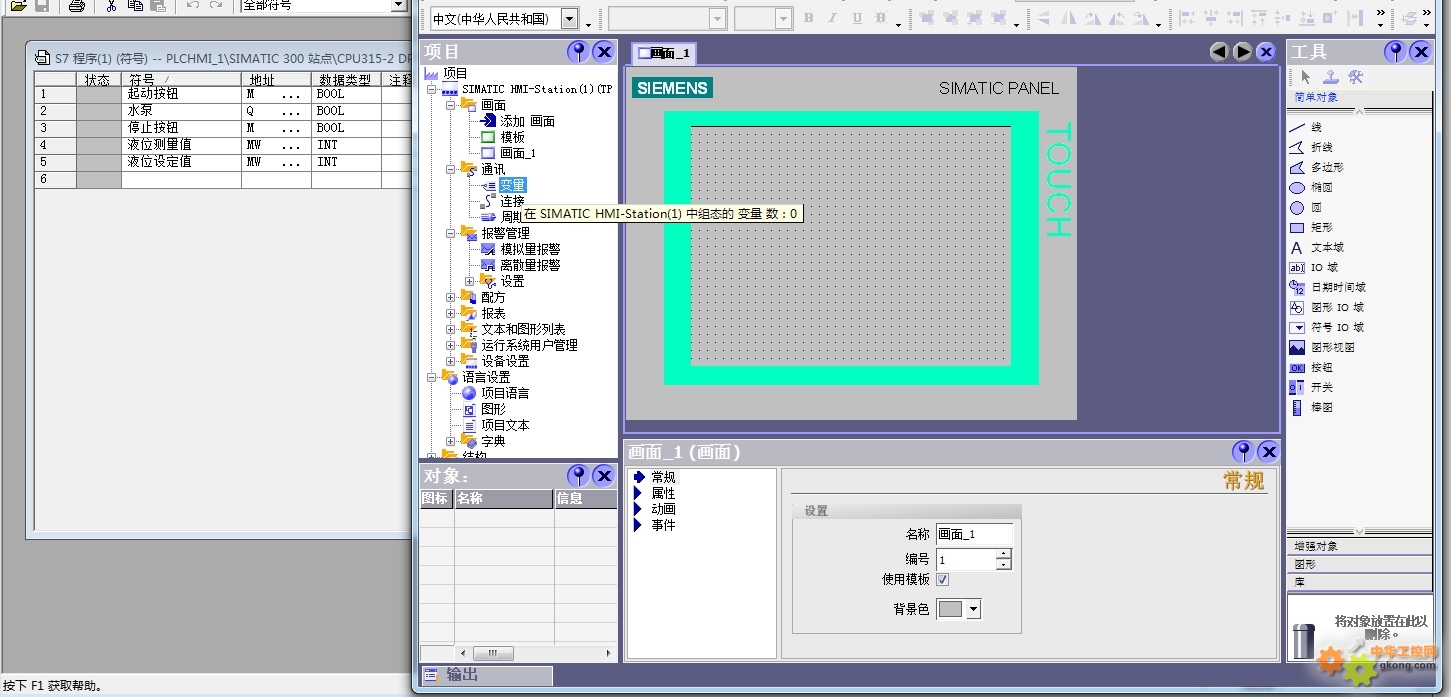The image size is (1451, 697).
Task: Click the cut scissors icon in S7 toolbar
Action: pyautogui.click(x=111, y=6)
